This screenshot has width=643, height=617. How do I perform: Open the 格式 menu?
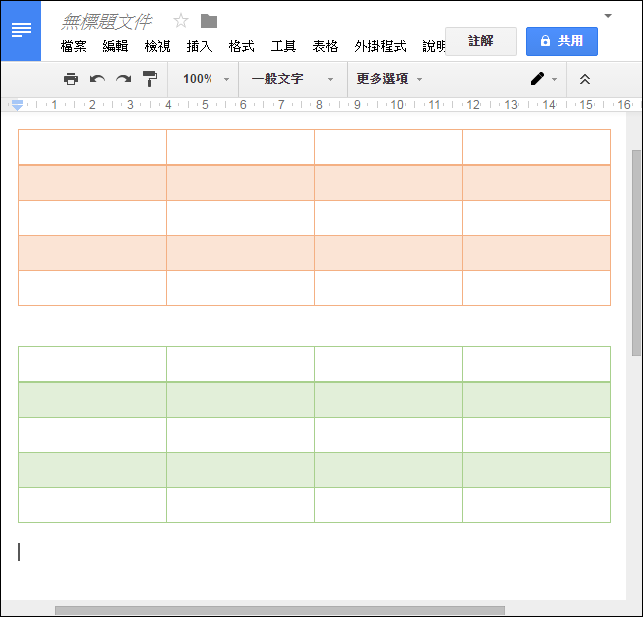coord(242,46)
